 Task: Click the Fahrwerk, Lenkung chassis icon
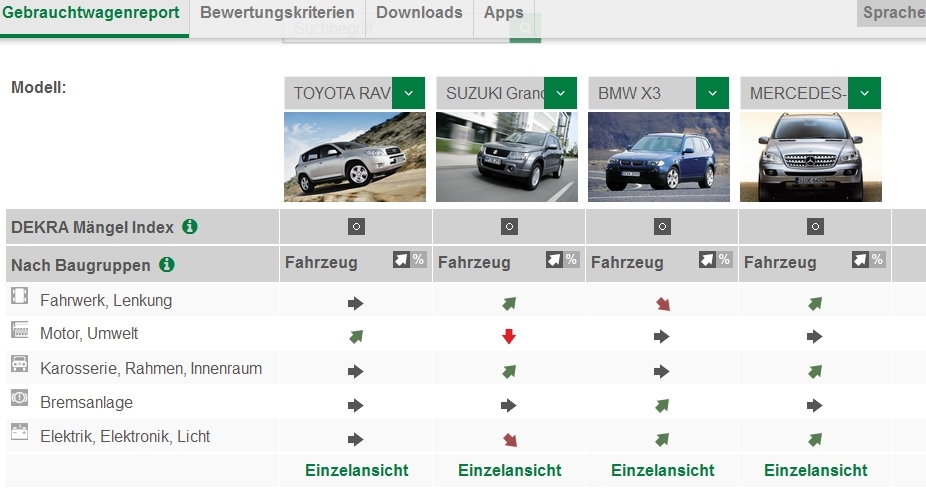coord(19,295)
